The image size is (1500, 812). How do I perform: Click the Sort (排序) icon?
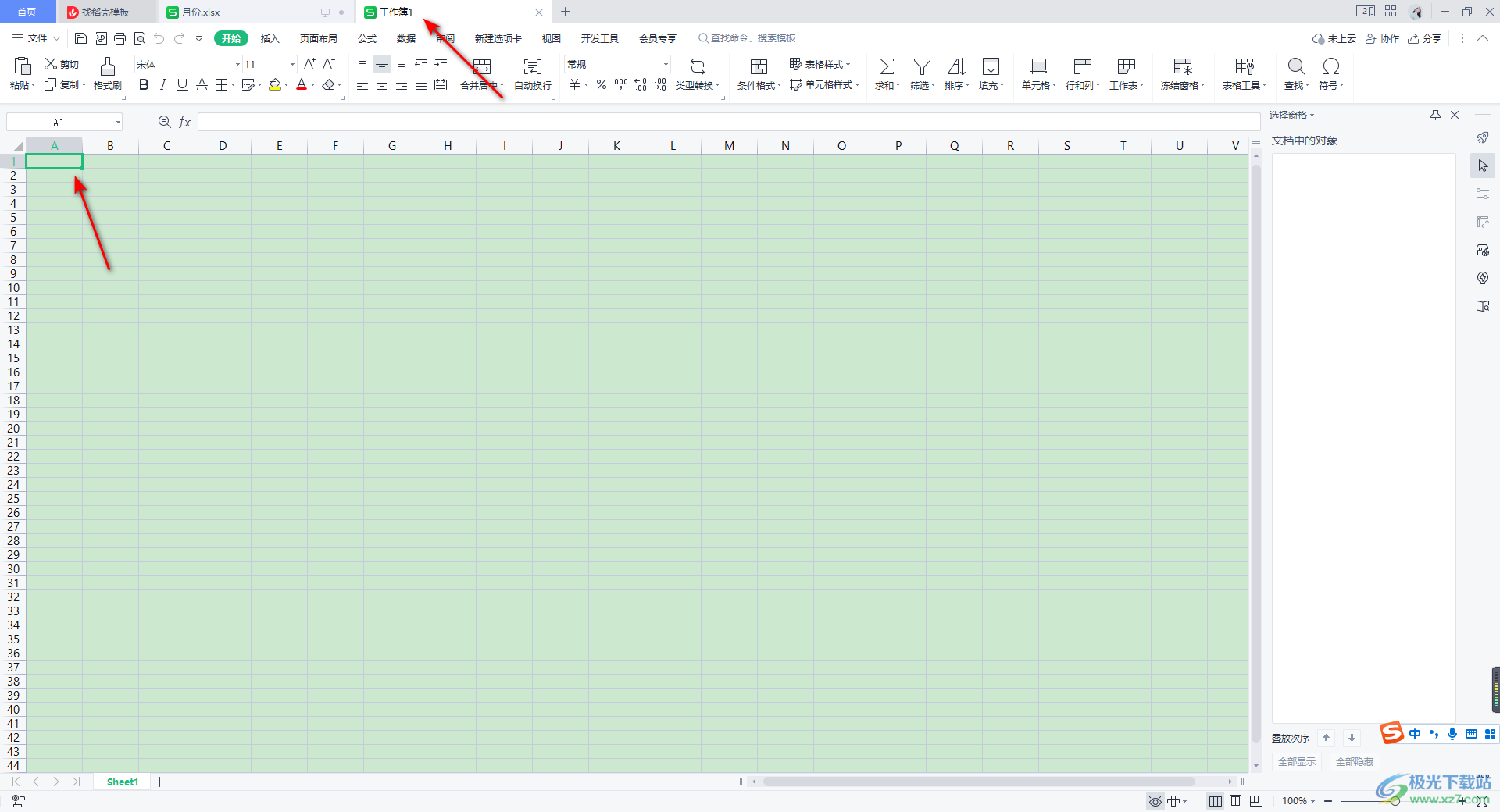click(x=956, y=66)
